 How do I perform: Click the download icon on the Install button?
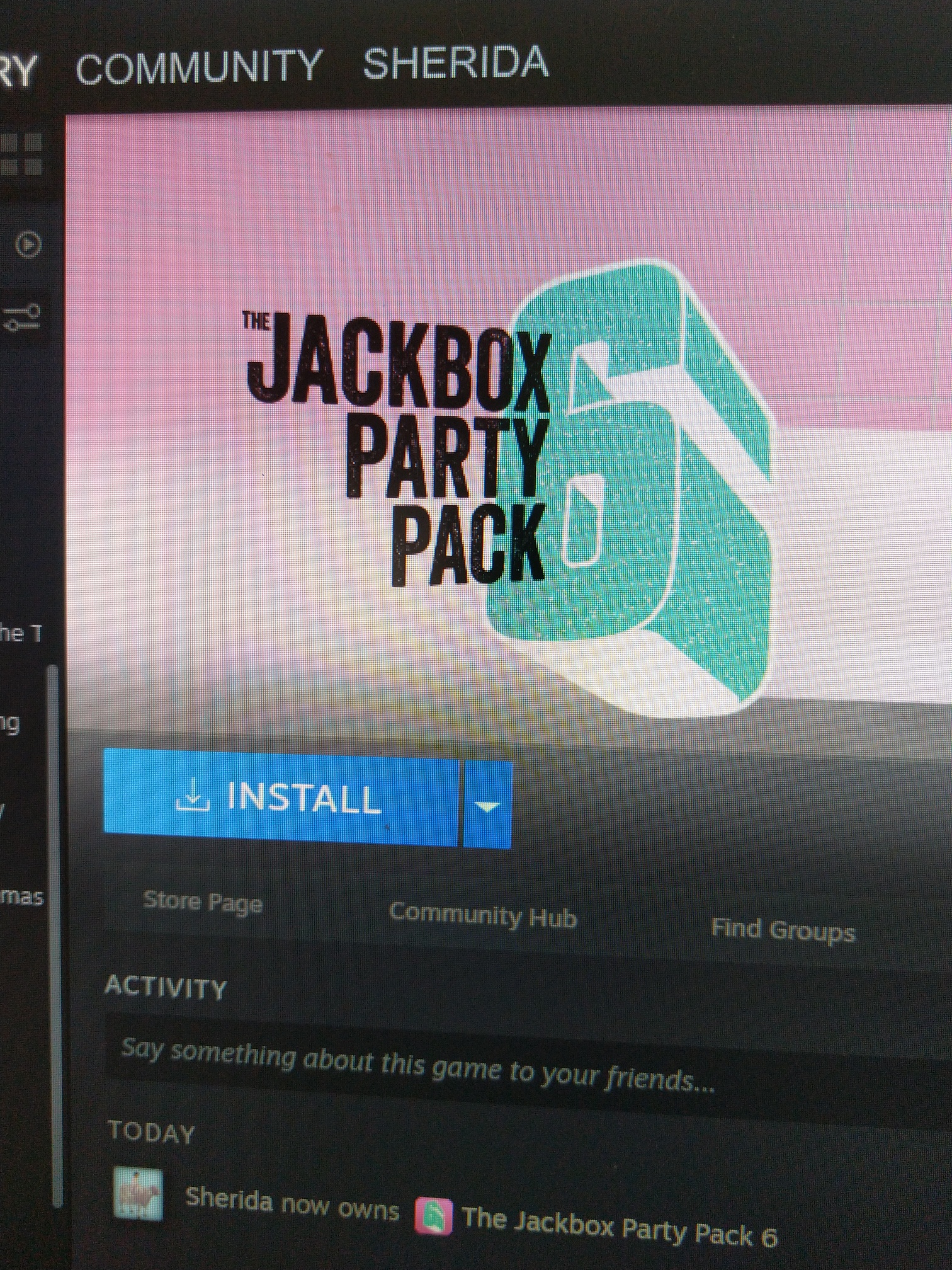coord(192,795)
